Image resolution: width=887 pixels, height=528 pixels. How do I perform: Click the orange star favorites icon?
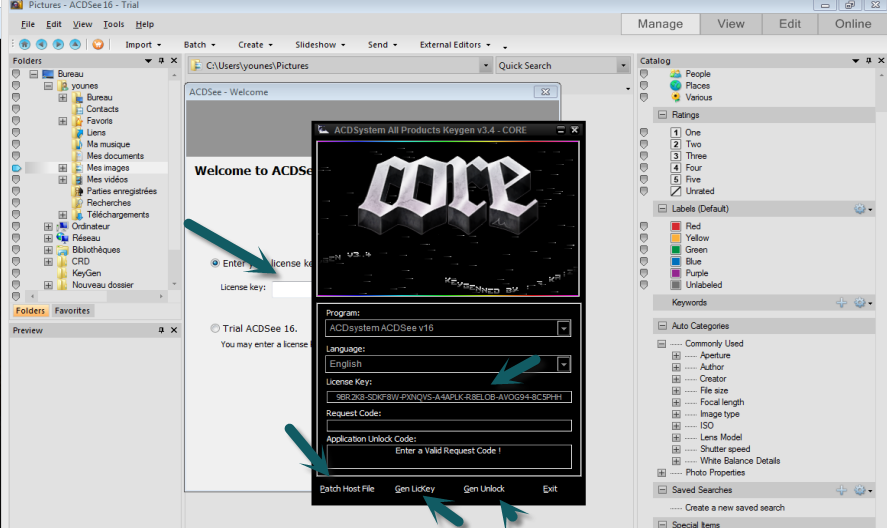click(98, 44)
